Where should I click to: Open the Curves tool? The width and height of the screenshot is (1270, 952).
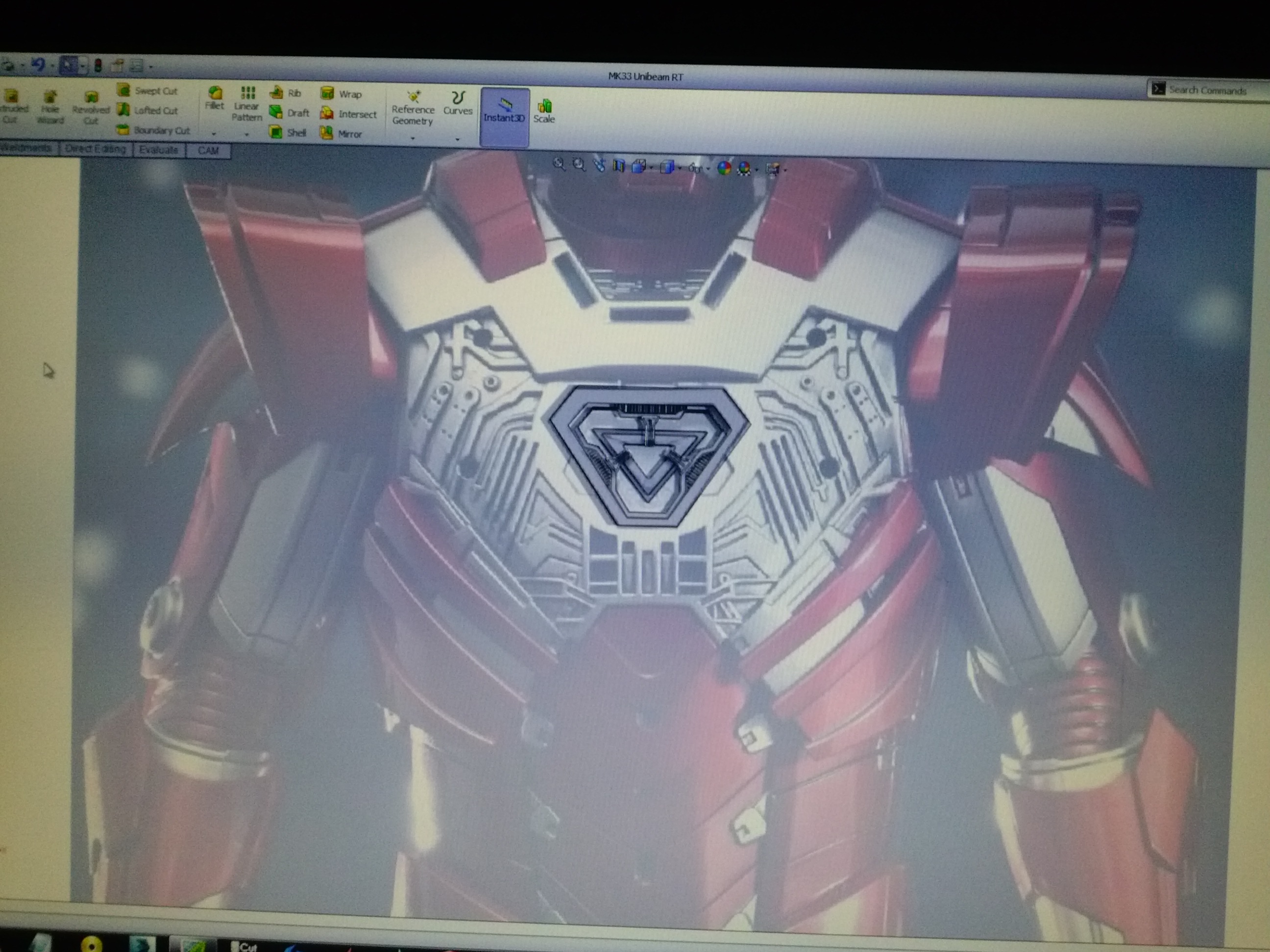[458, 103]
